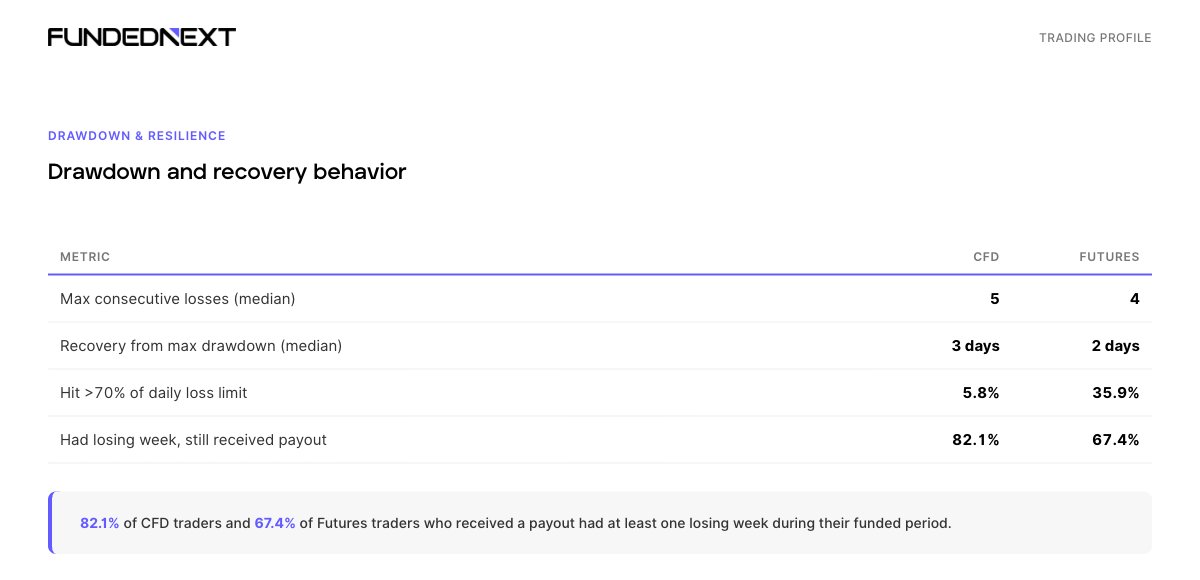Click the Metric column header

click(x=85, y=257)
